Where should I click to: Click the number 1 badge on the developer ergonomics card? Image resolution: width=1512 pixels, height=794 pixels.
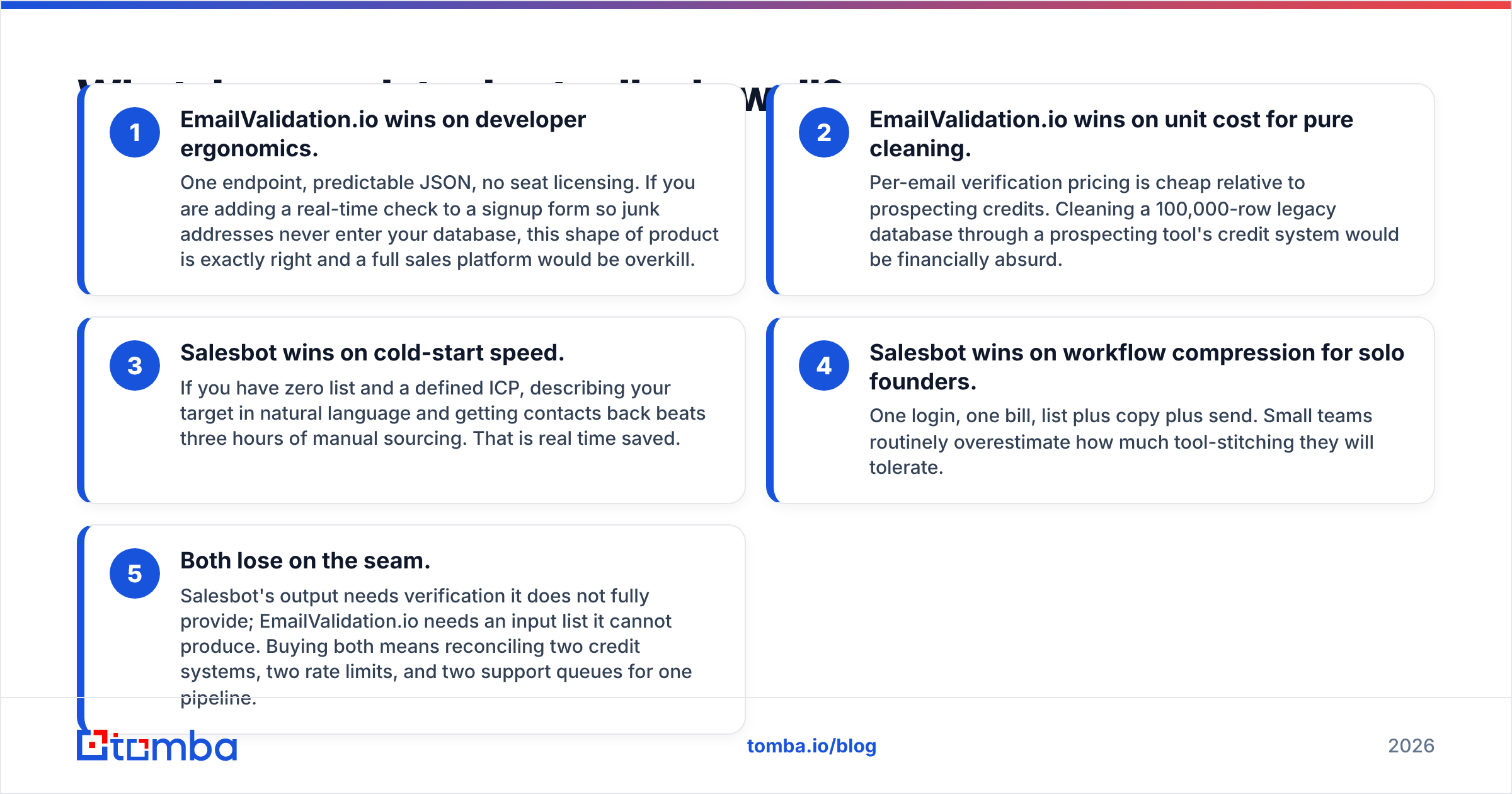[x=135, y=132]
